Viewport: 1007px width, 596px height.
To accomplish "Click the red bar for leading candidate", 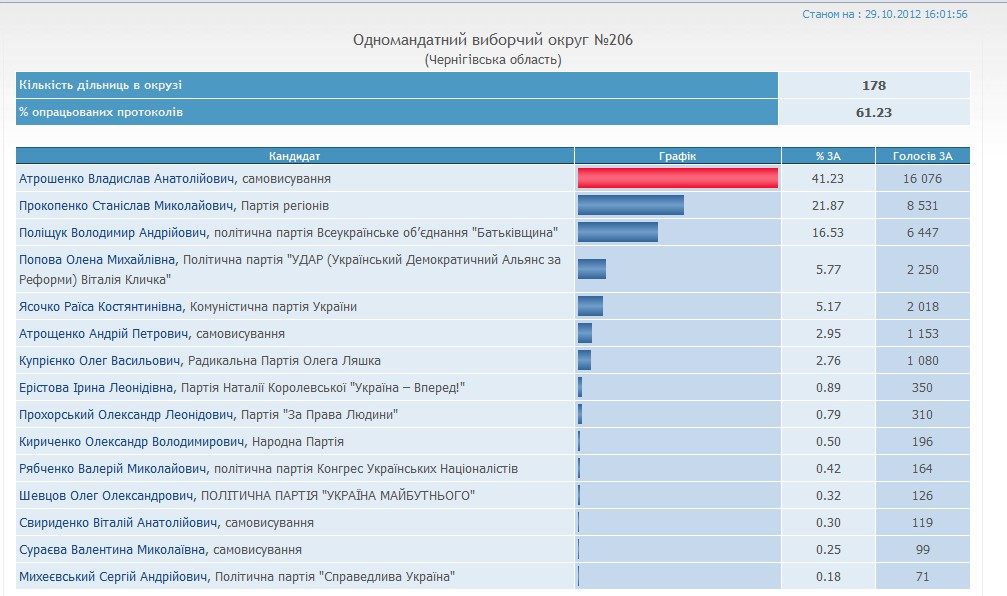I will 677,178.
